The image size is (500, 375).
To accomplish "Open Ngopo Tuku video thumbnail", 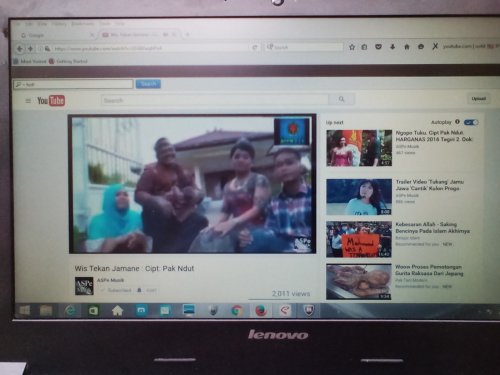I will coord(359,148).
